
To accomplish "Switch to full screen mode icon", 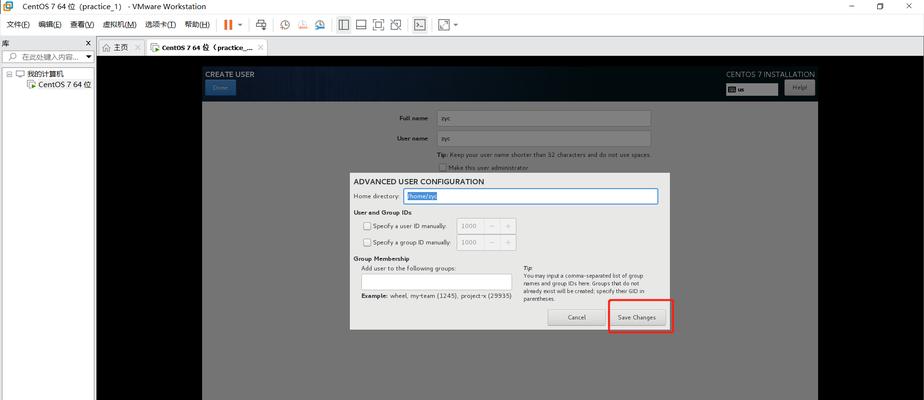I will coord(378,25).
